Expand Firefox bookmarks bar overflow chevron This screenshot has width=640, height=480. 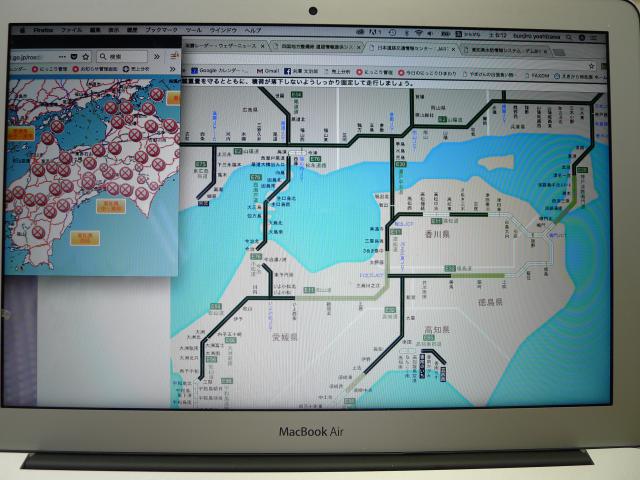click(x=173, y=69)
